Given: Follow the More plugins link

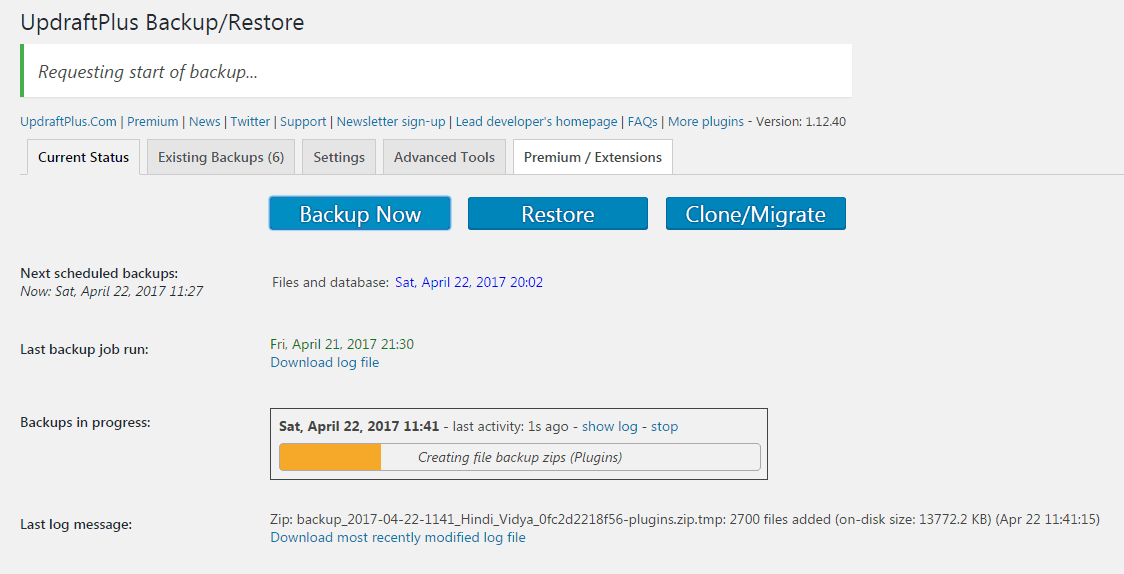Looking at the screenshot, I should (x=706, y=122).
